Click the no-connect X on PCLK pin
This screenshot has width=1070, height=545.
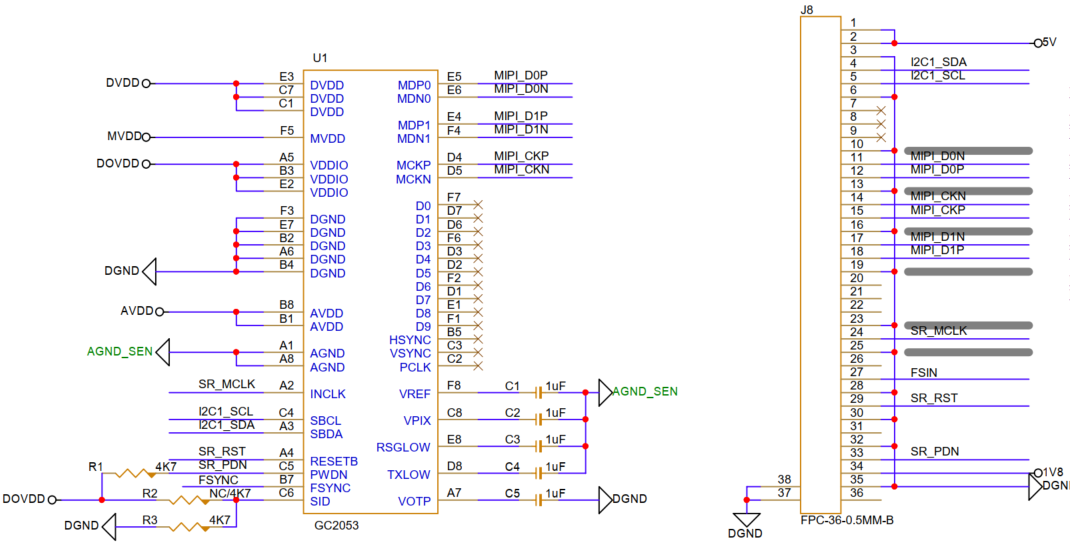point(477,367)
